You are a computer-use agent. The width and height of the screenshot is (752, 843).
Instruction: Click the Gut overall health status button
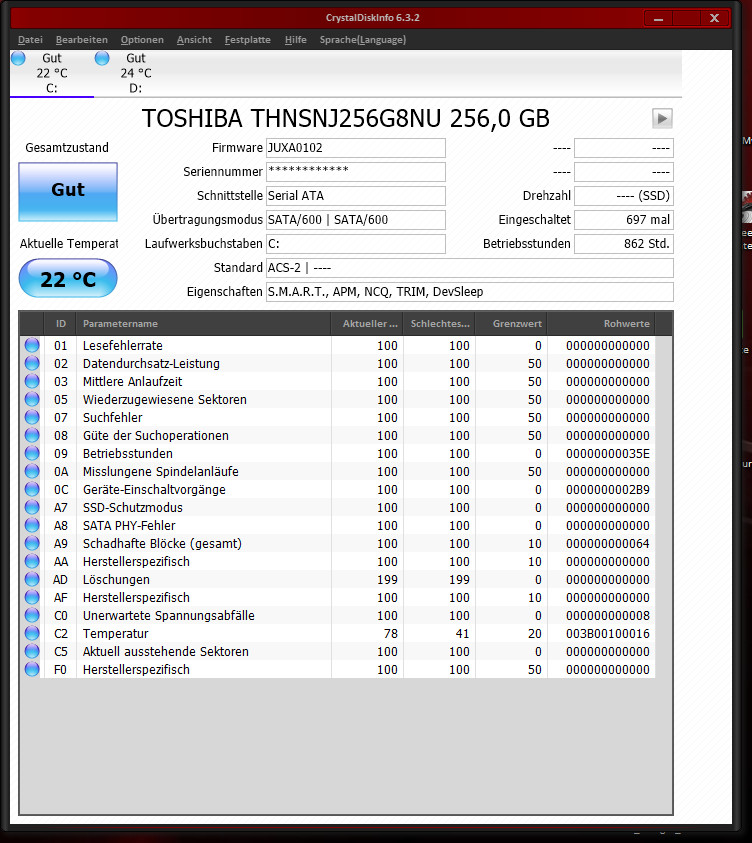68,192
